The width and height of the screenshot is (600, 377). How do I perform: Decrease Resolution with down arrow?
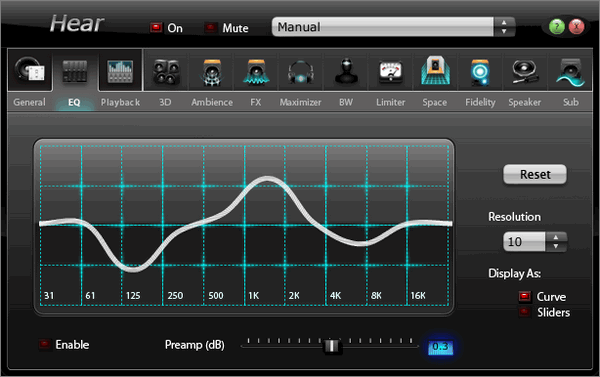pyautogui.click(x=556, y=246)
